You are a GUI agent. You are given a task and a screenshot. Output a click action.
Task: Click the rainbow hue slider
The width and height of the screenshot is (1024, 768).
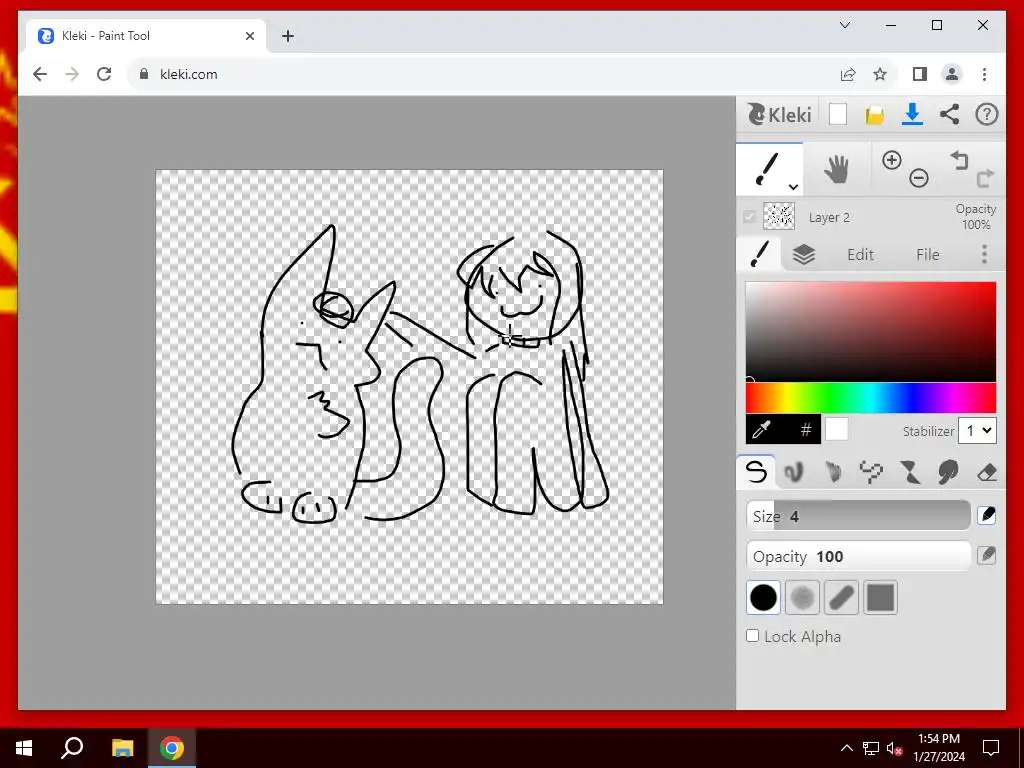[871, 398]
